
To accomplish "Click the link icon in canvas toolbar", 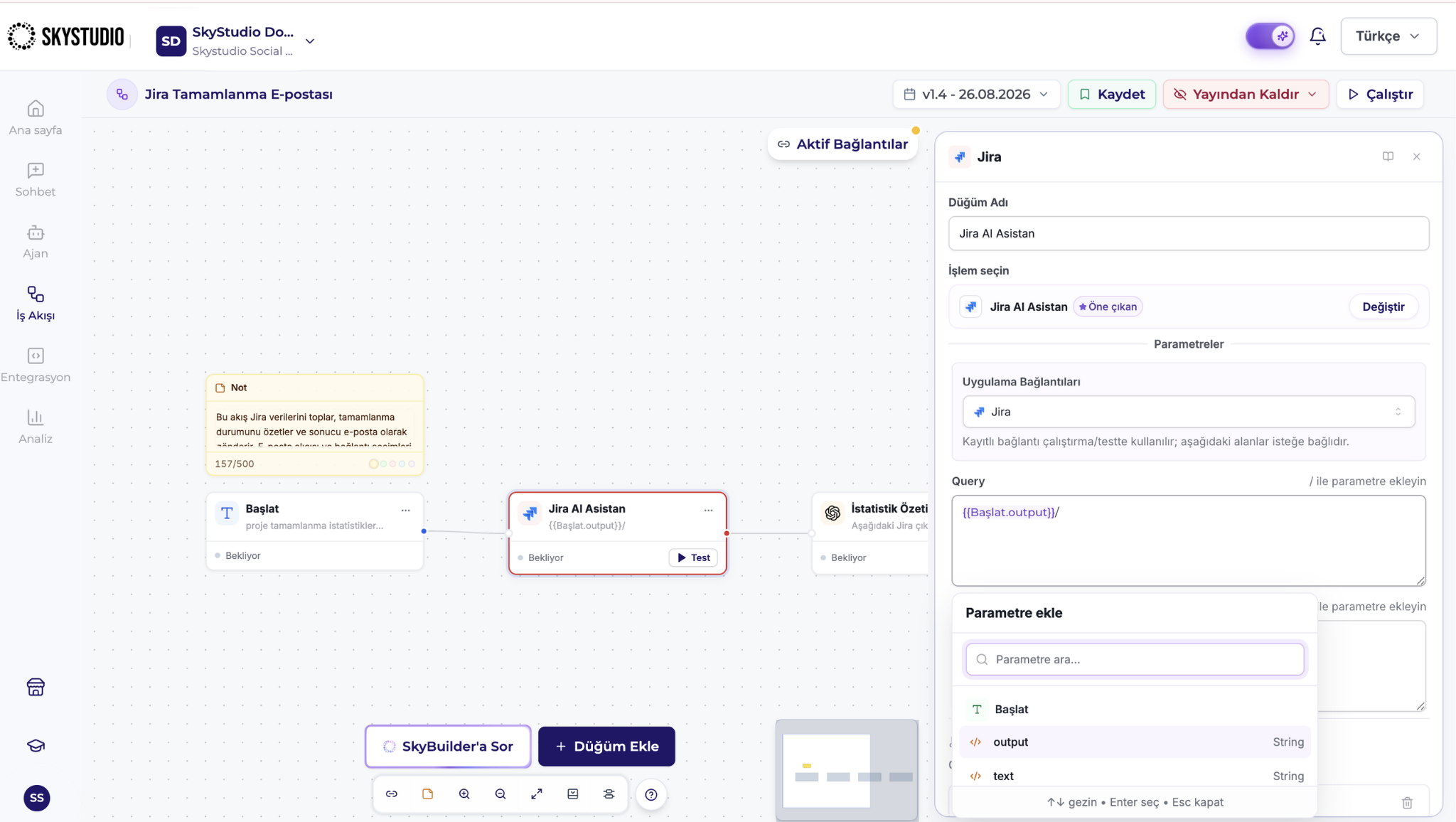I will 392,794.
